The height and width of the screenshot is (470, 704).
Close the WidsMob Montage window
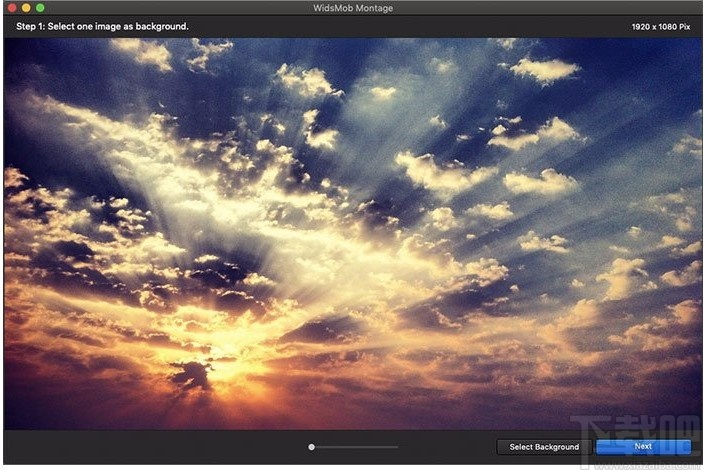click(13, 8)
